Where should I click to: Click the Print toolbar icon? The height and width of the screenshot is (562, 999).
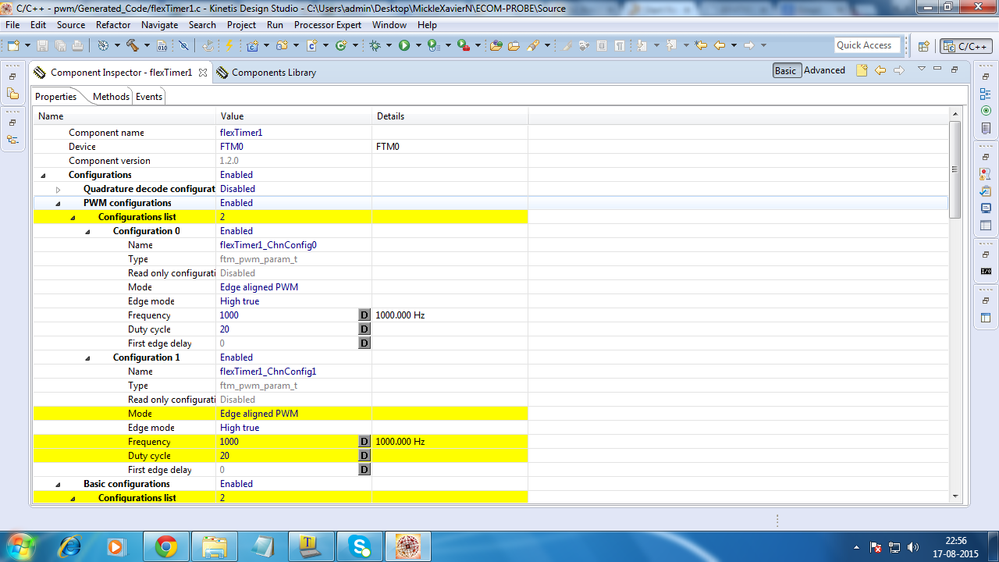[78, 45]
